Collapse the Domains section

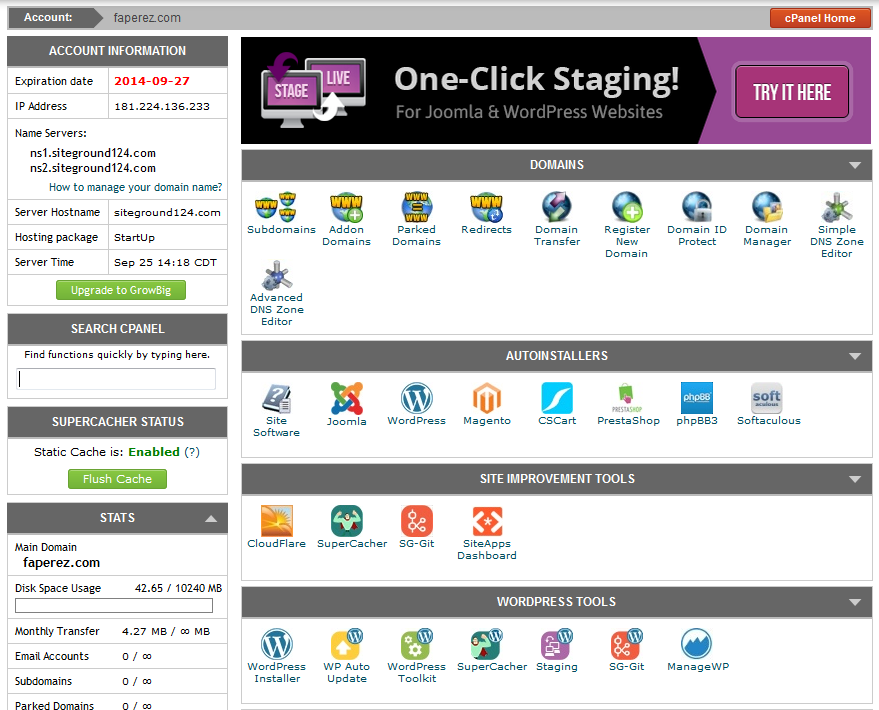[x=855, y=165]
